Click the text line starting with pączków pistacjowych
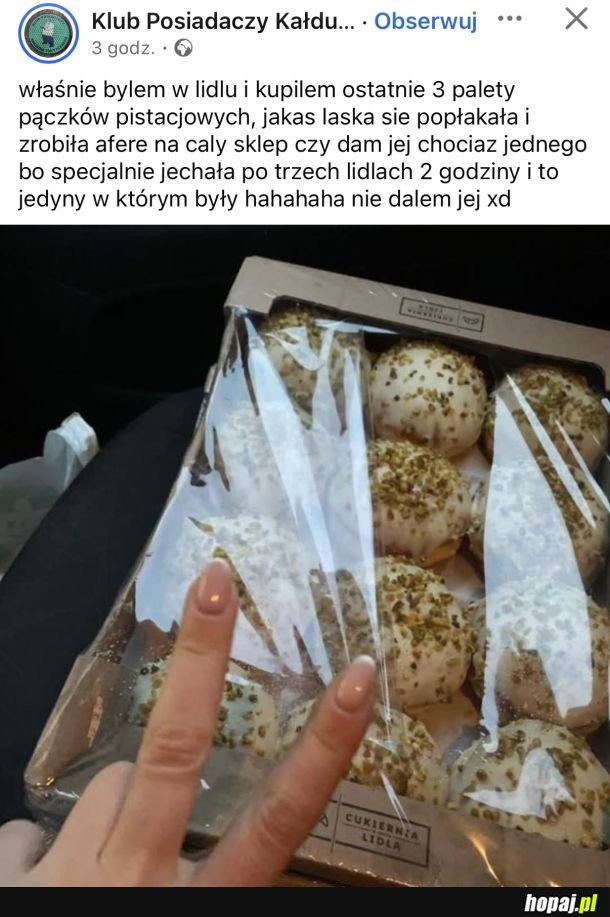 (274, 118)
